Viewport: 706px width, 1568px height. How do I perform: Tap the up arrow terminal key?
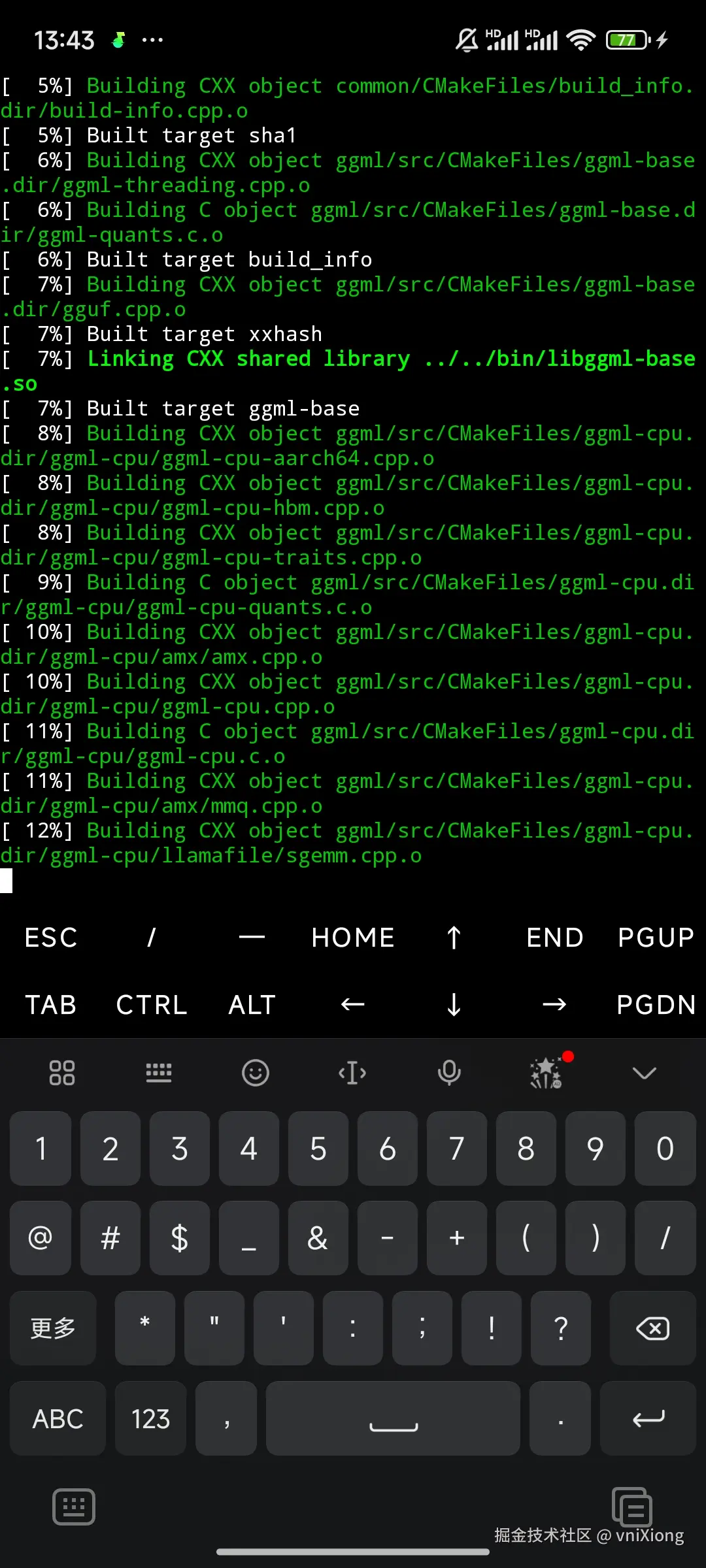(x=454, y=938)
